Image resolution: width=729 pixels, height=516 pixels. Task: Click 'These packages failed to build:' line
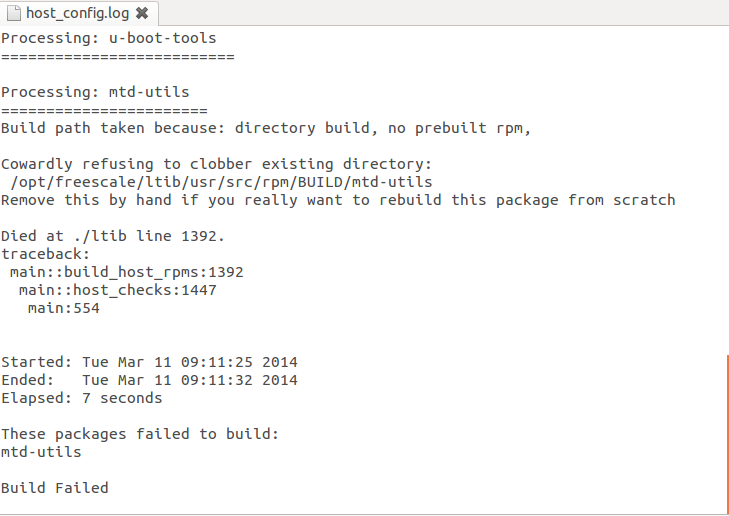[x=140, y=434]
